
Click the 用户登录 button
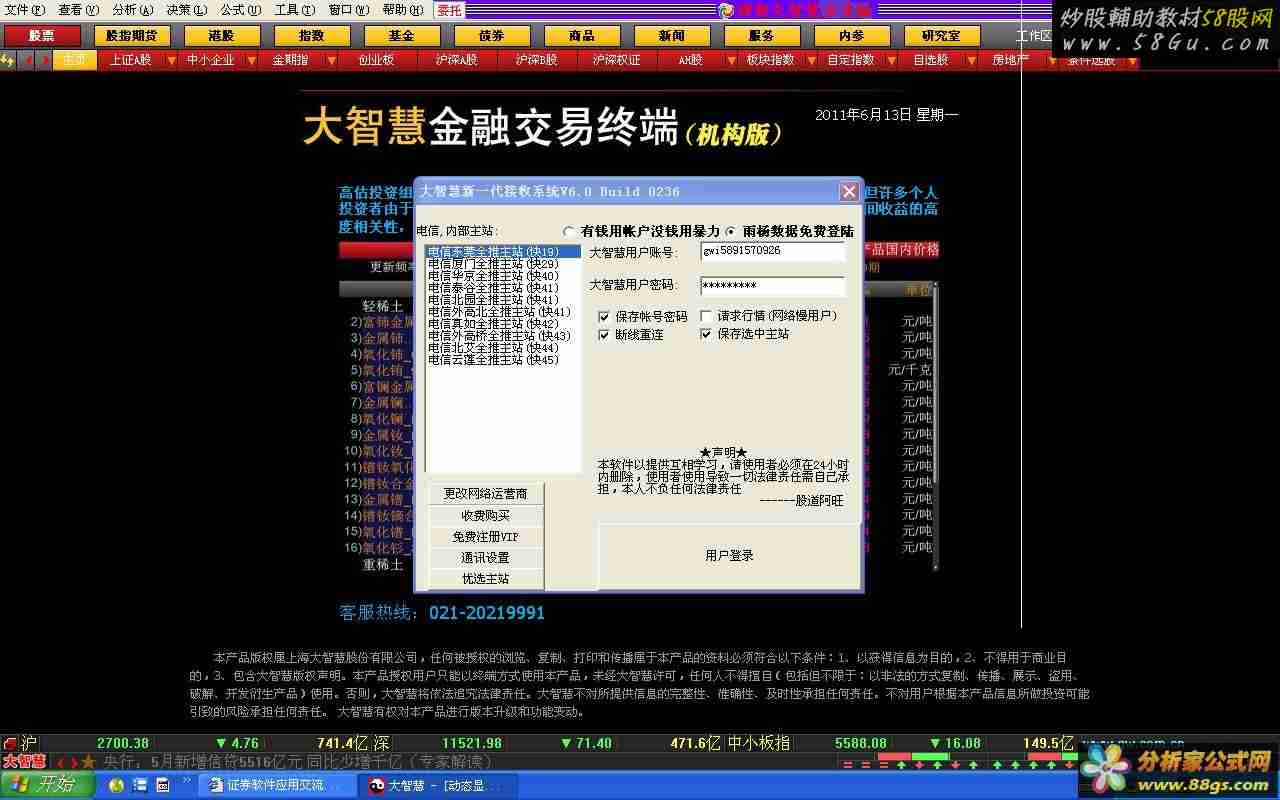pyautogui.click(x=729, y=555)
